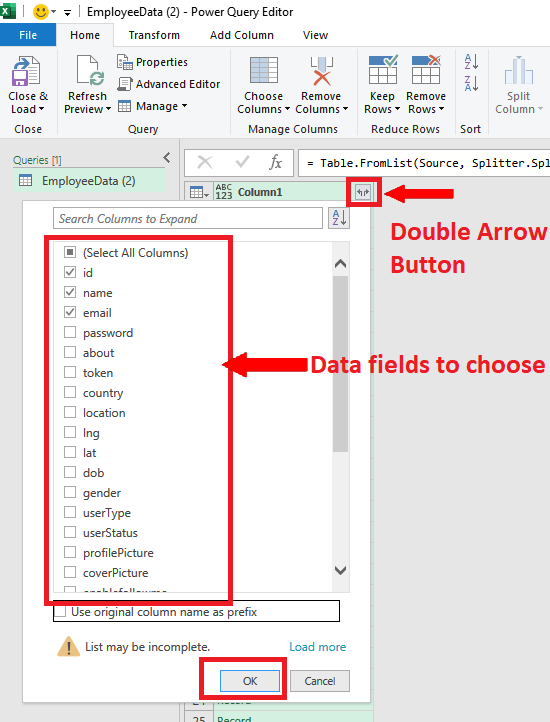Toggle the (Select All Columns) checkbox
The height and width of the screenshot is (722, 550).
(70, 252)
